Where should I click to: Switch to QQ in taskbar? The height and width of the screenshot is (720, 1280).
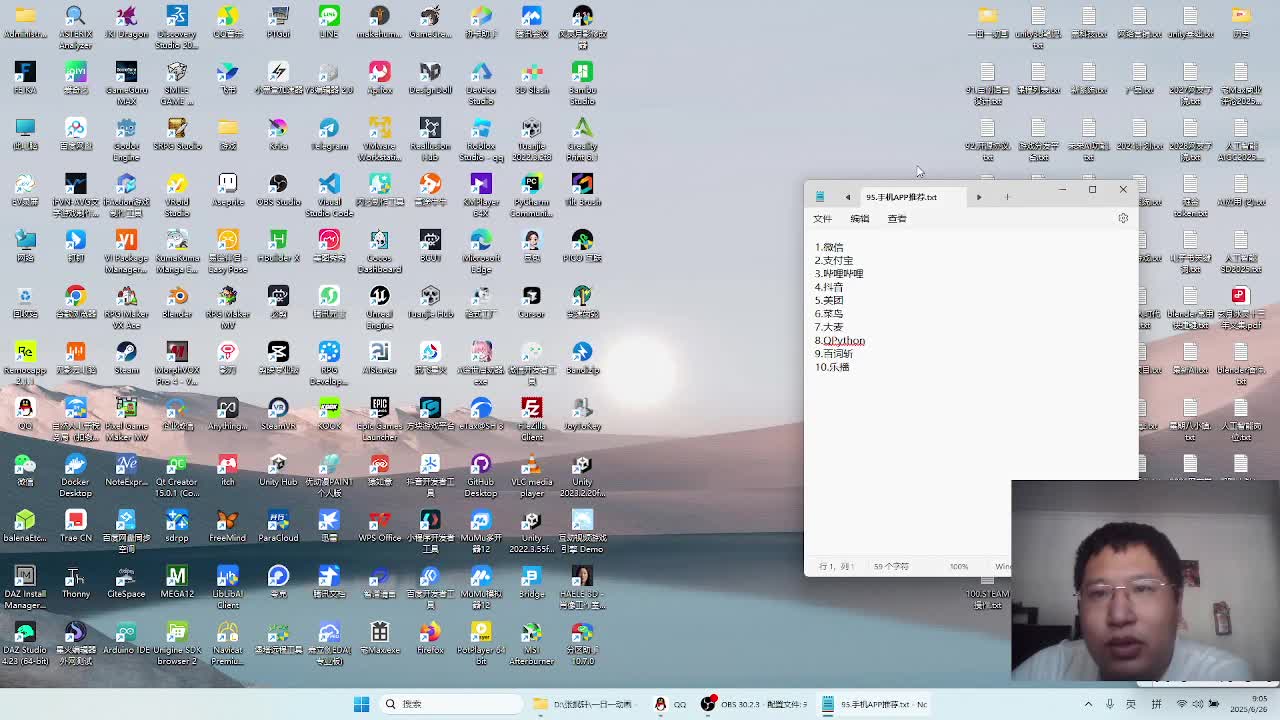[671, 704]
